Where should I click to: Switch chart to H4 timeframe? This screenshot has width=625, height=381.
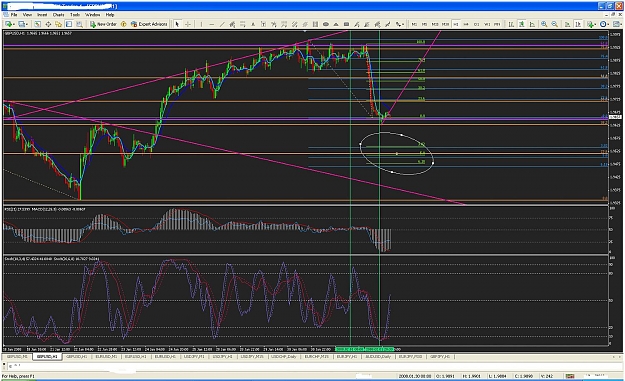466,24
